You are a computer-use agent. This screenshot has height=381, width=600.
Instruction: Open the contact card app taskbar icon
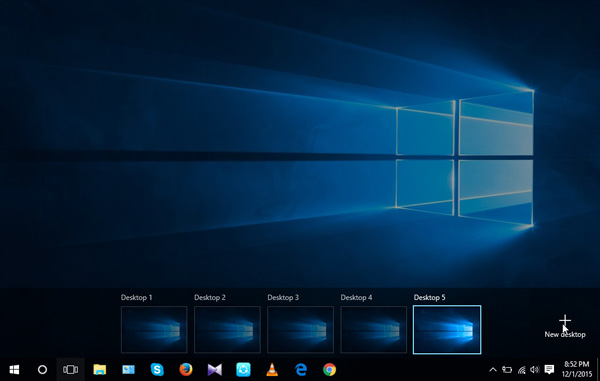click(128, 370)
